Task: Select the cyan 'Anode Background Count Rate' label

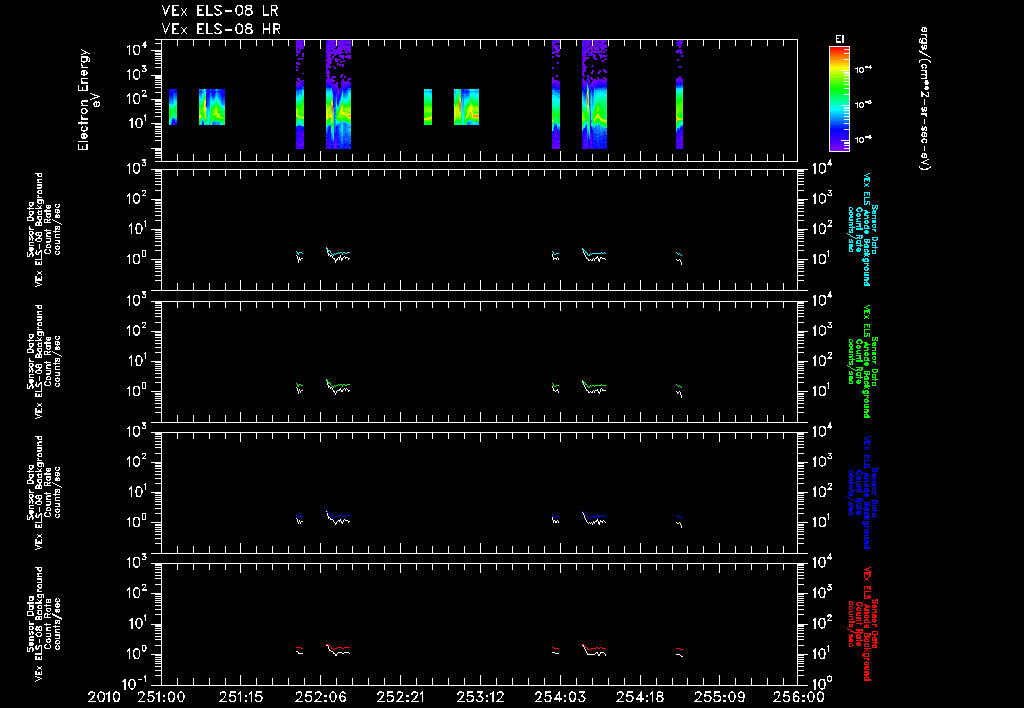Action: pos(863,229)
